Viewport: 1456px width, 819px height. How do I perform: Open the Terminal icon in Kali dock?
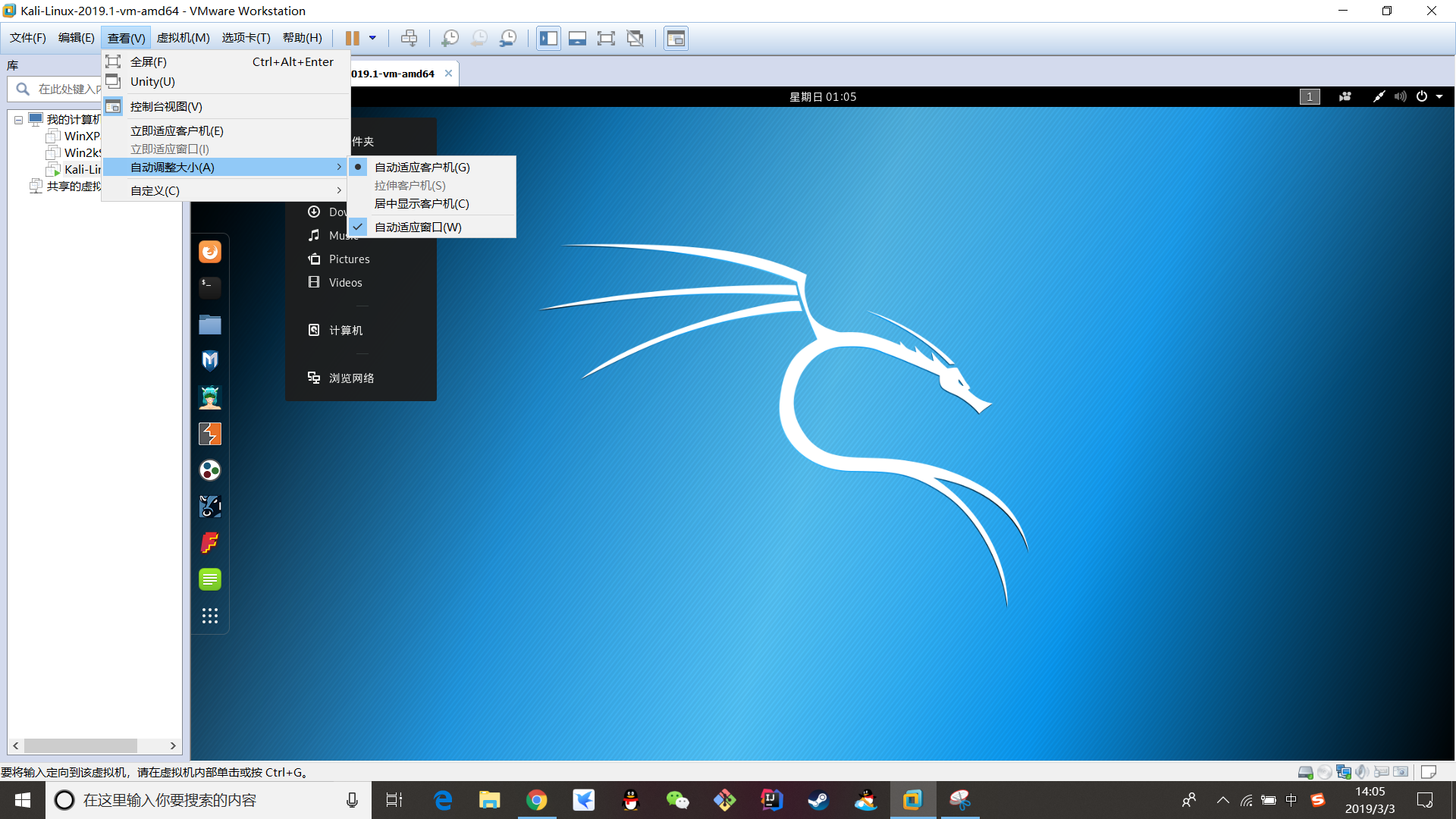pyautogui.click(x=210, y=288)
